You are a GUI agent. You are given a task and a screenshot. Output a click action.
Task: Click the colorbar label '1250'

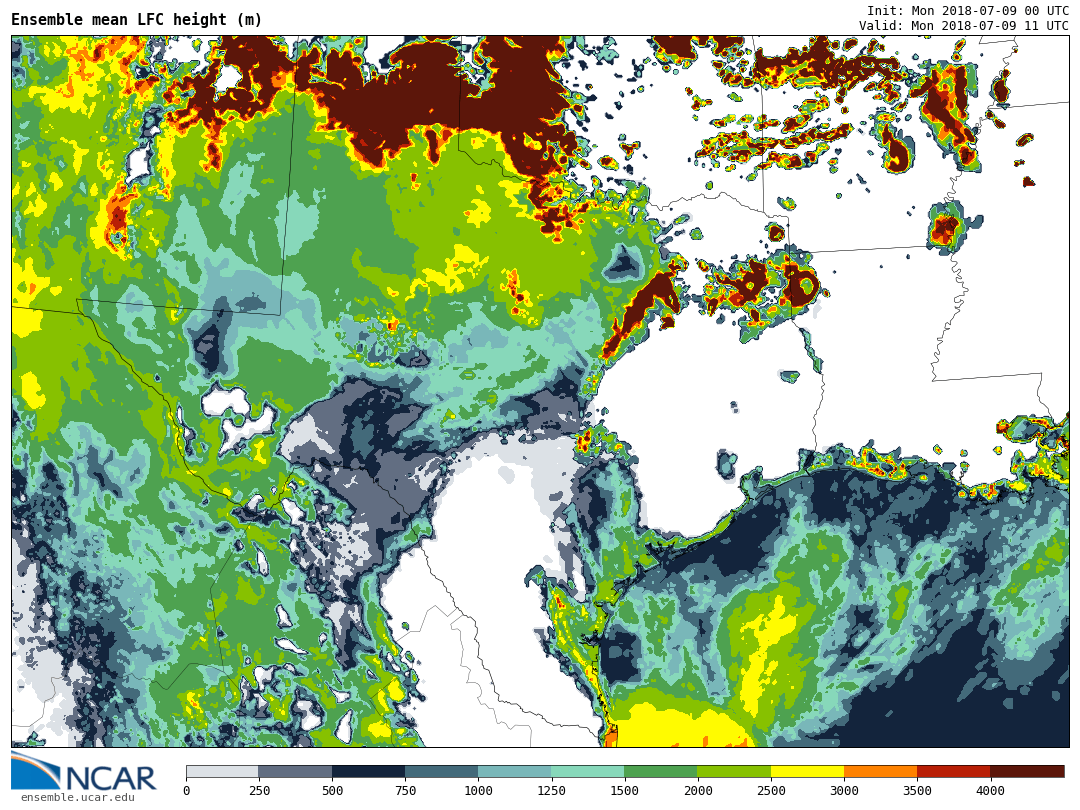tap(551, 791)
